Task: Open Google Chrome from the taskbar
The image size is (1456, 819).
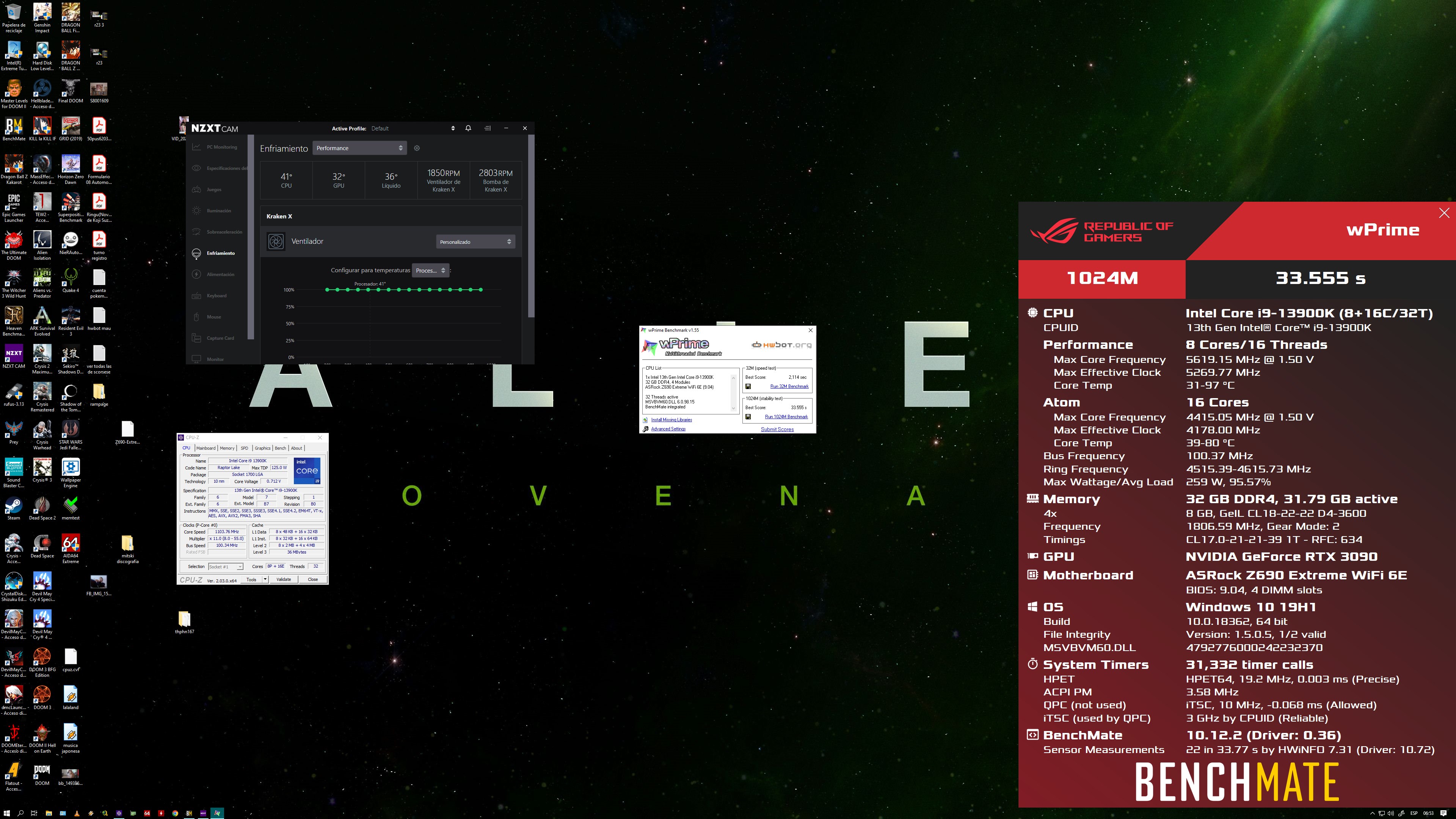Action: (x=175, y=813)
